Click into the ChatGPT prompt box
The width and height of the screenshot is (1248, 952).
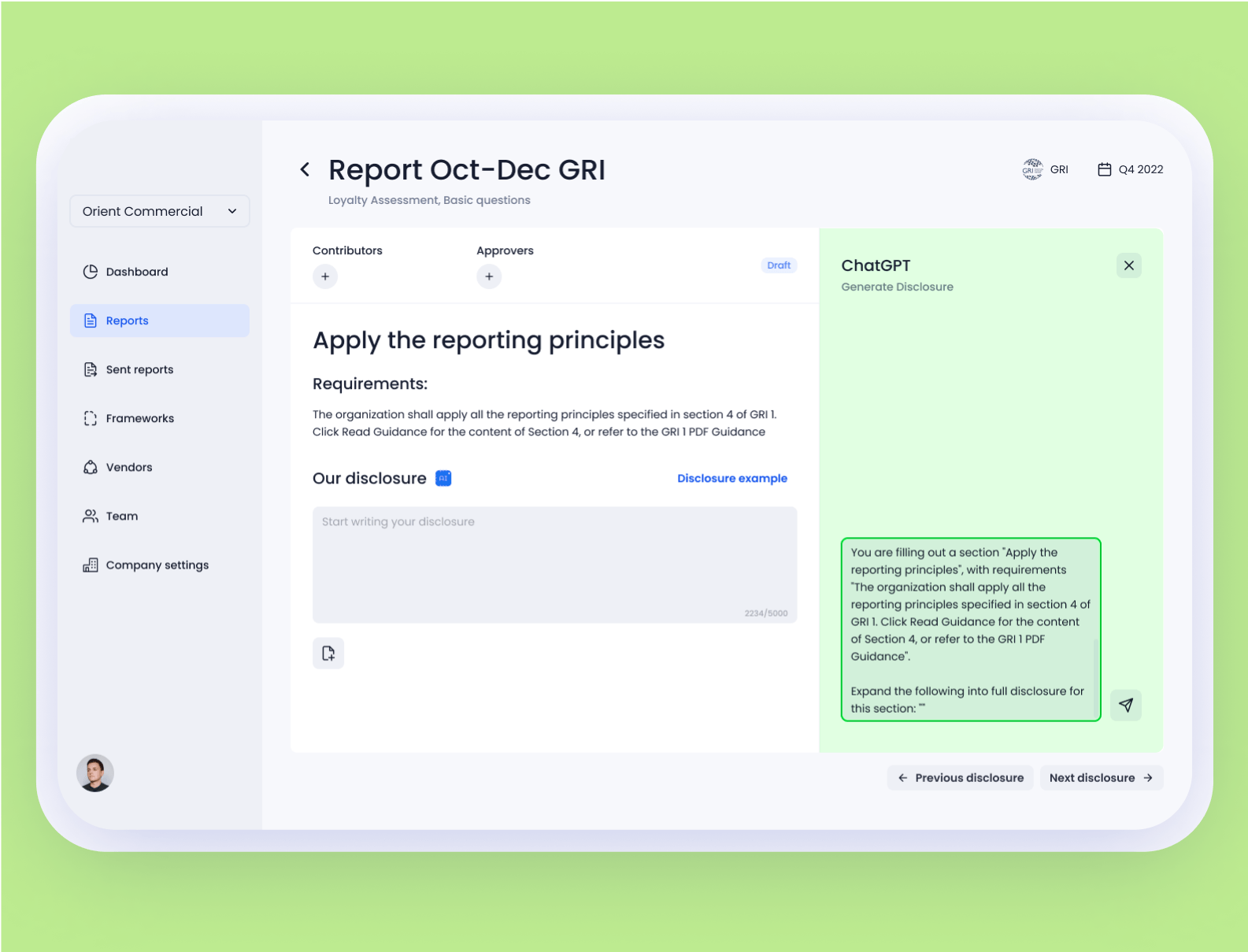(971, 629)
